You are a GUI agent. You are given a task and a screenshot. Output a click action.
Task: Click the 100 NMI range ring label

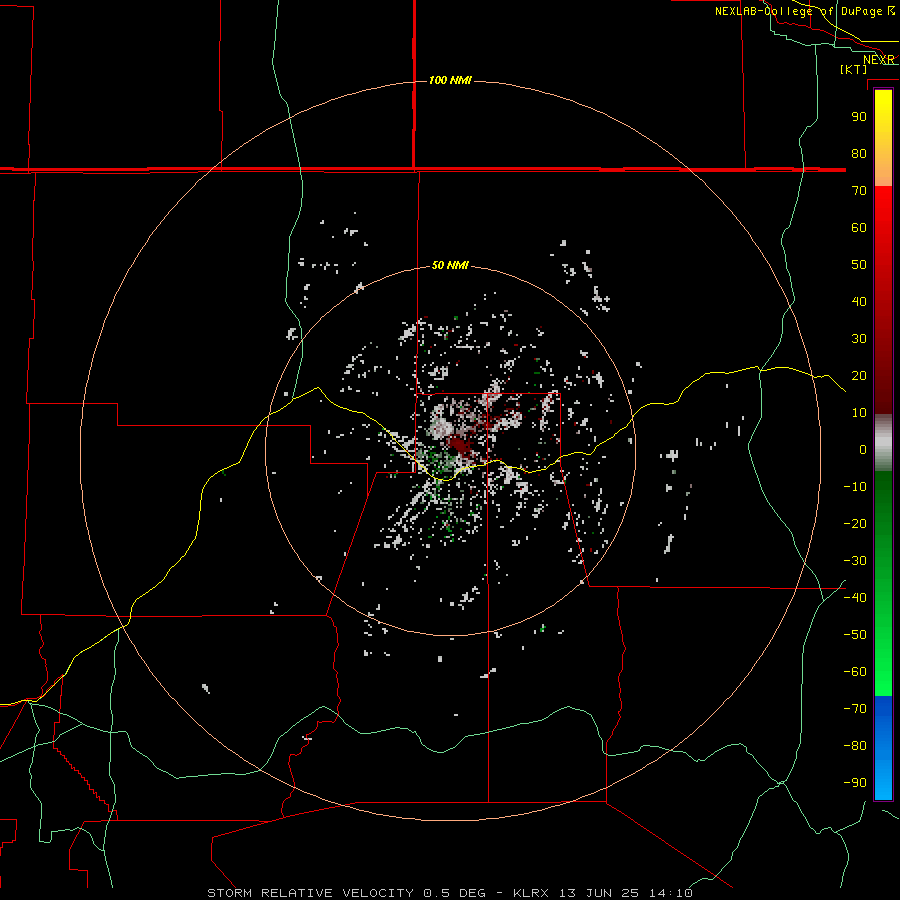[450, 80]
